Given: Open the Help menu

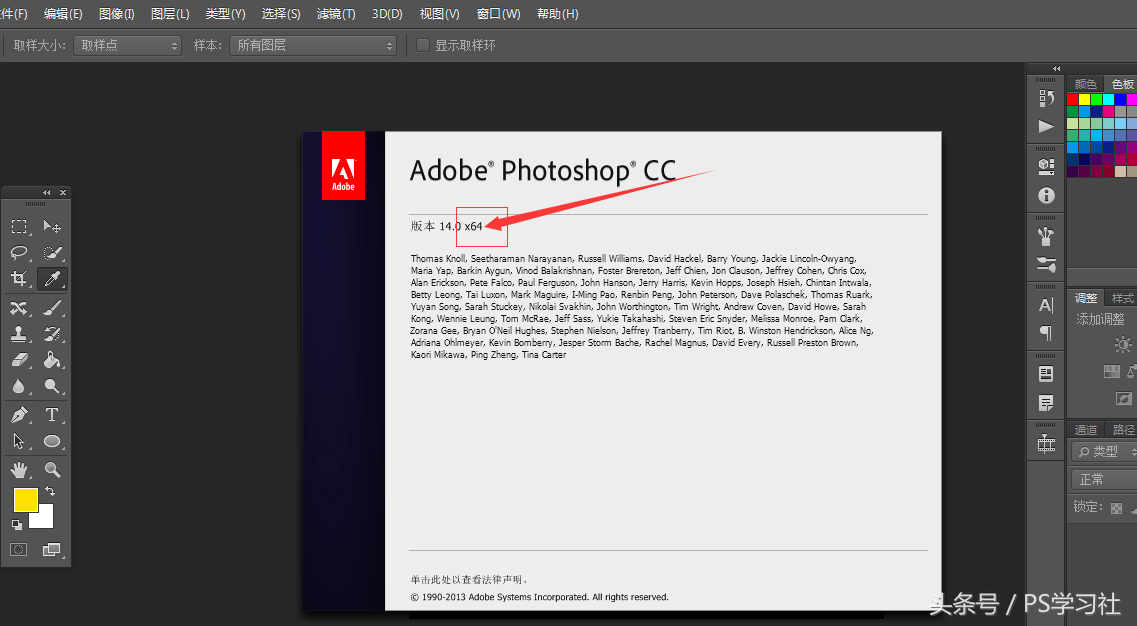Looking at the screenshot, I should (x=557, y=14).
